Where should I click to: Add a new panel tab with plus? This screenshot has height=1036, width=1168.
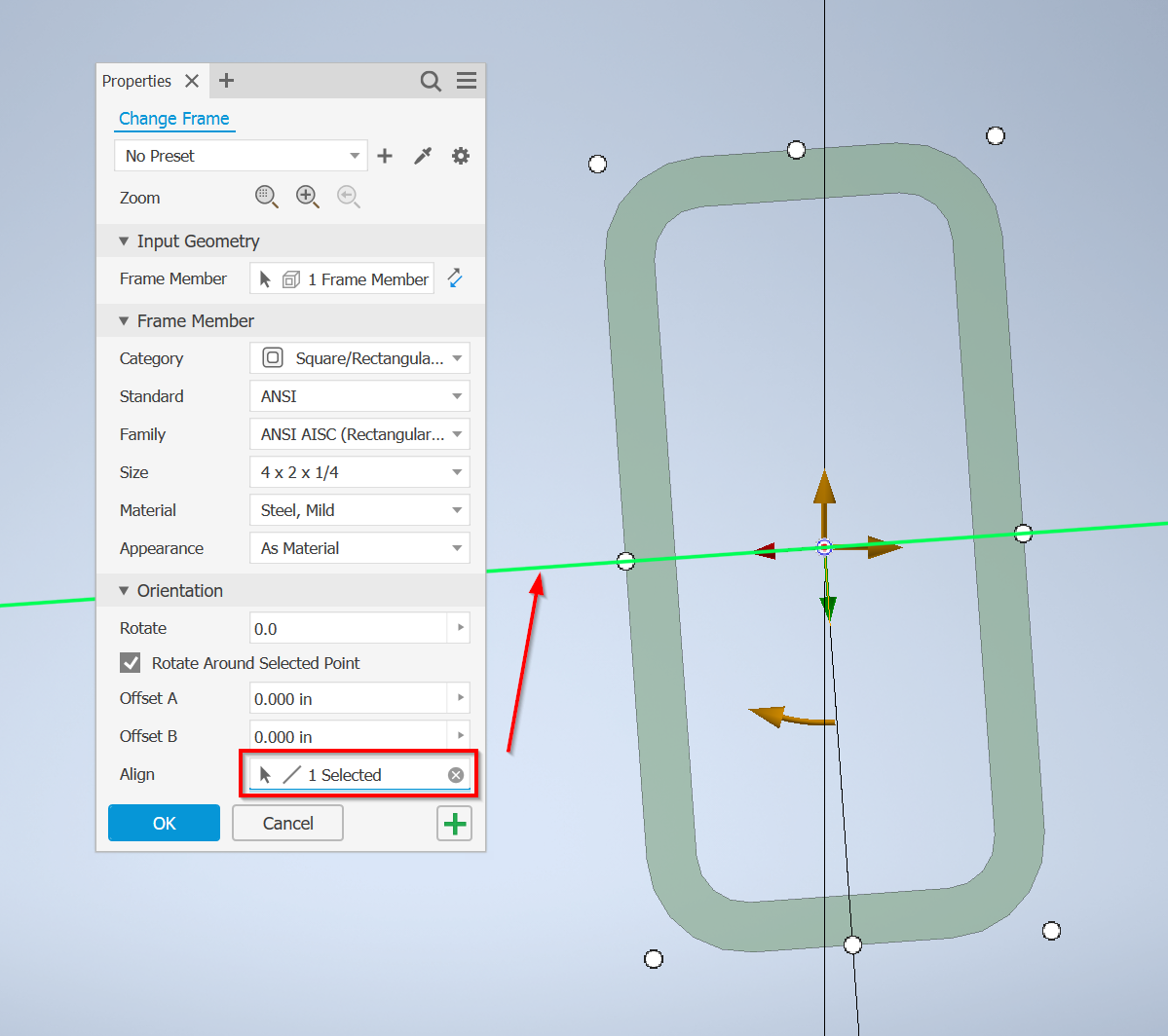point(226,81)
